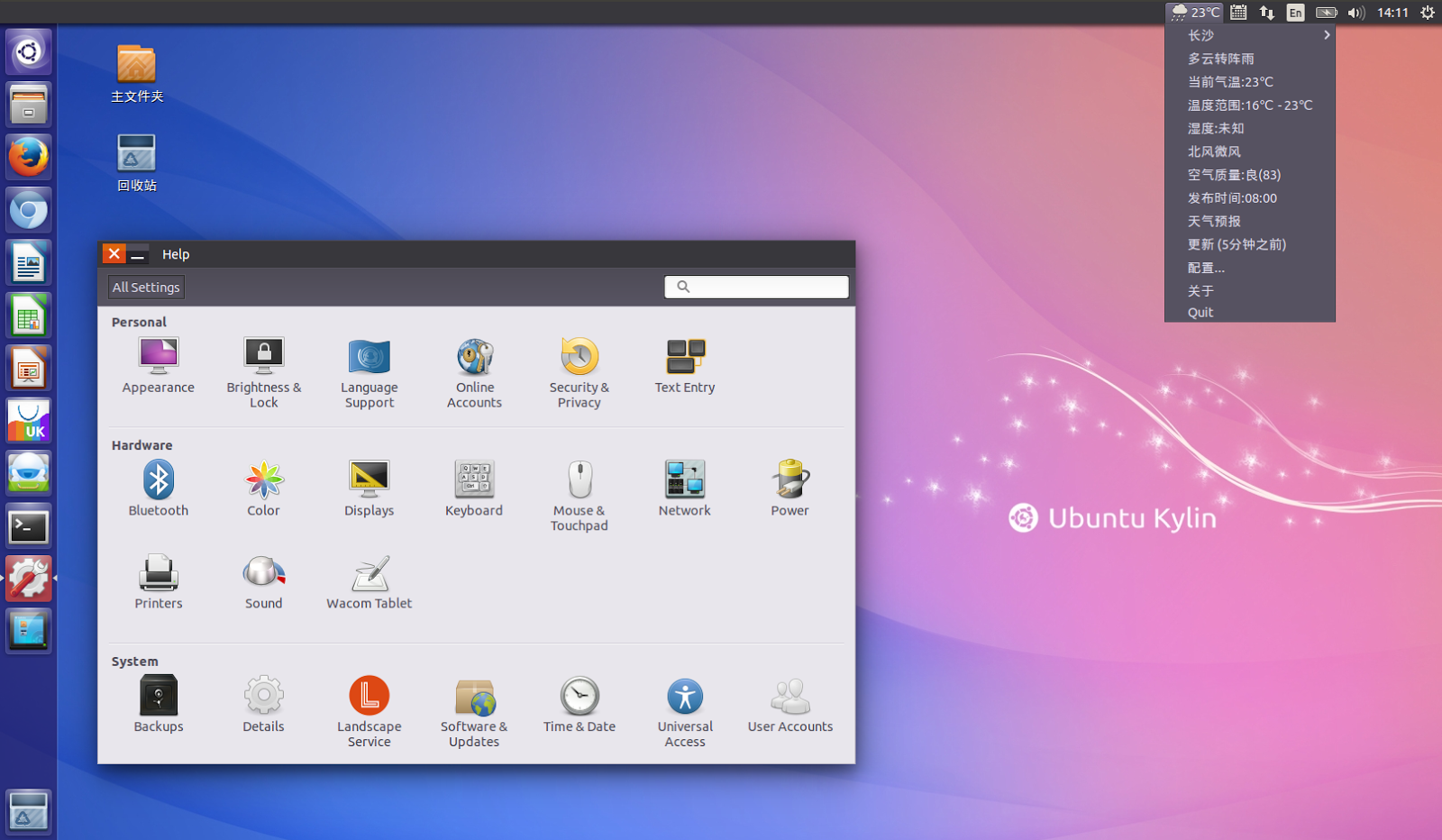Choose 配置... in the weather menu
This screenshot has height=840, width=1442.
1208,267
